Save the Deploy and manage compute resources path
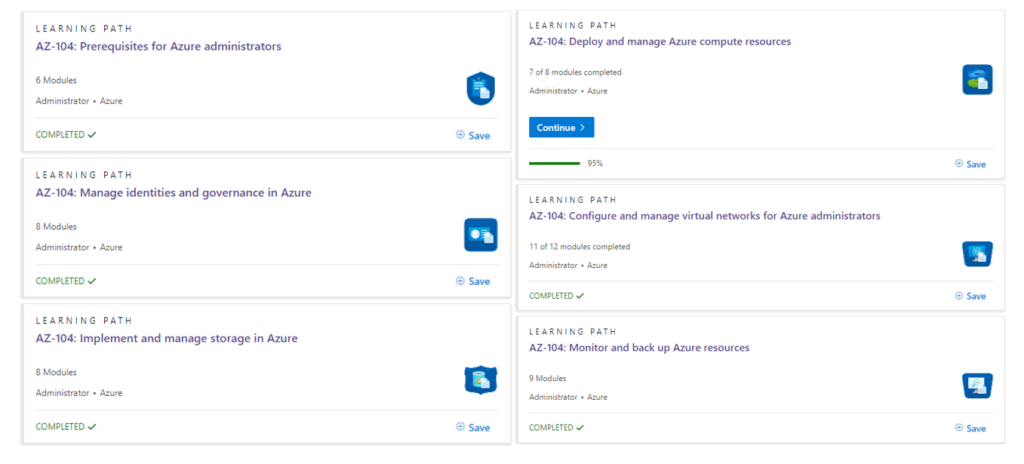 [970, 164]
